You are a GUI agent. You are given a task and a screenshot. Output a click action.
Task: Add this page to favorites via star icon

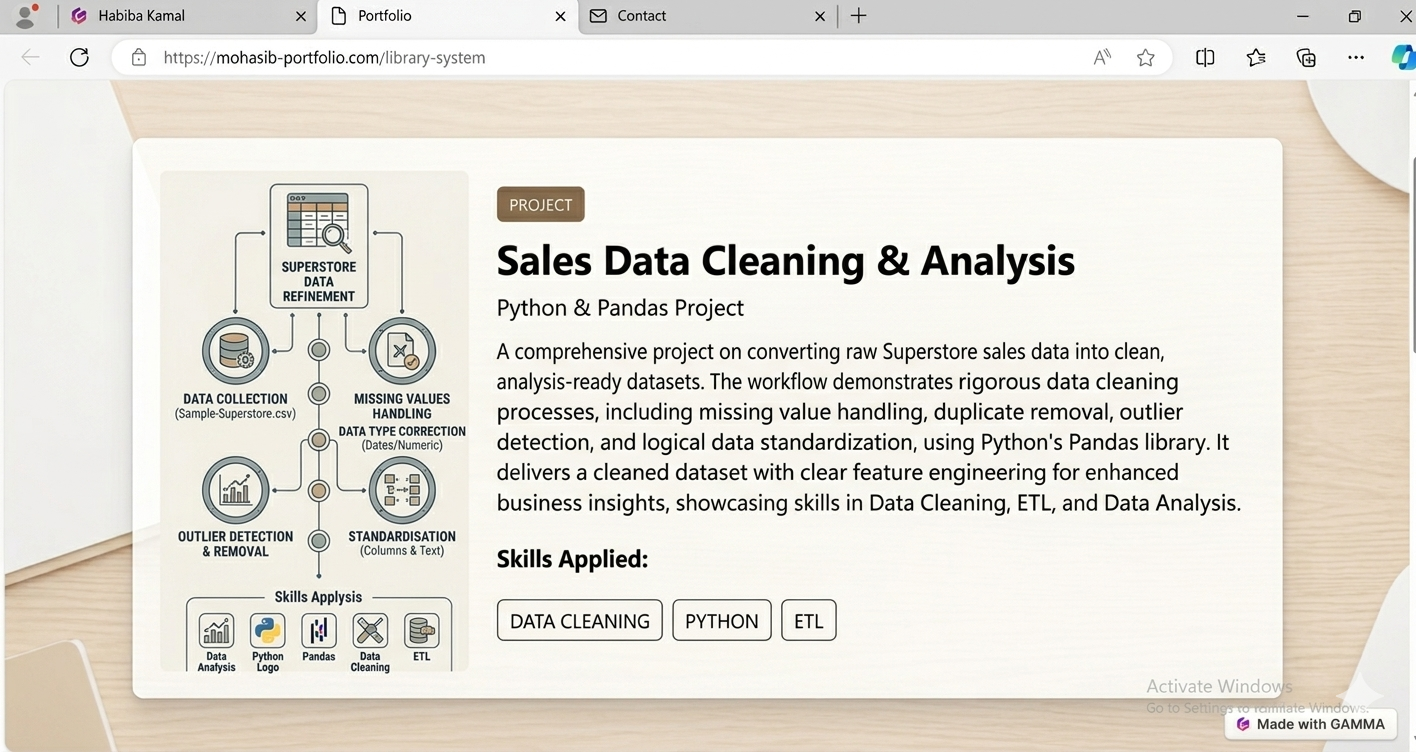1145,57
